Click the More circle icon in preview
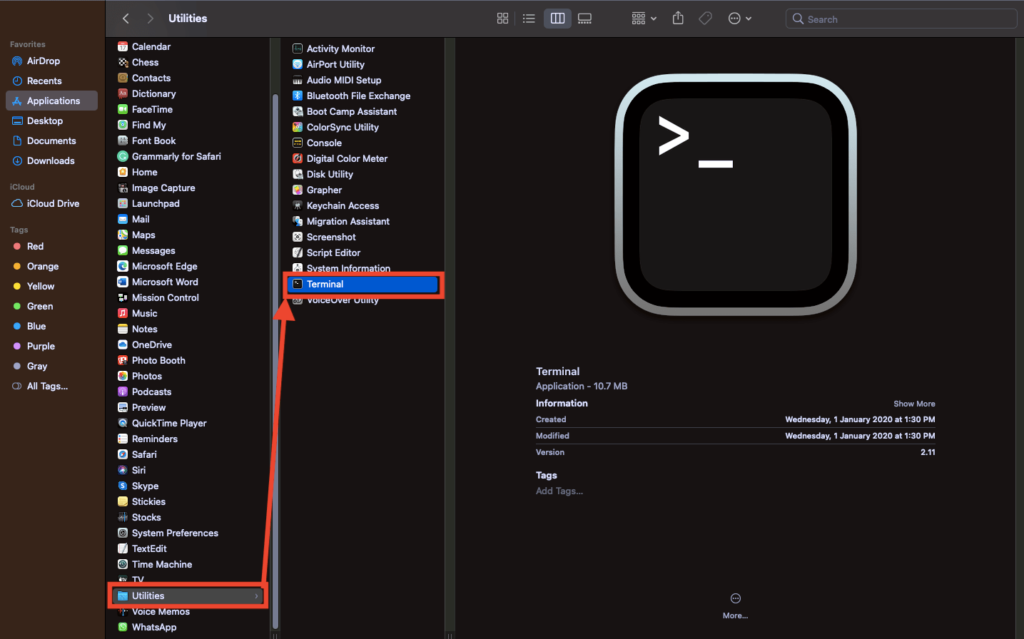 point(735,598)
